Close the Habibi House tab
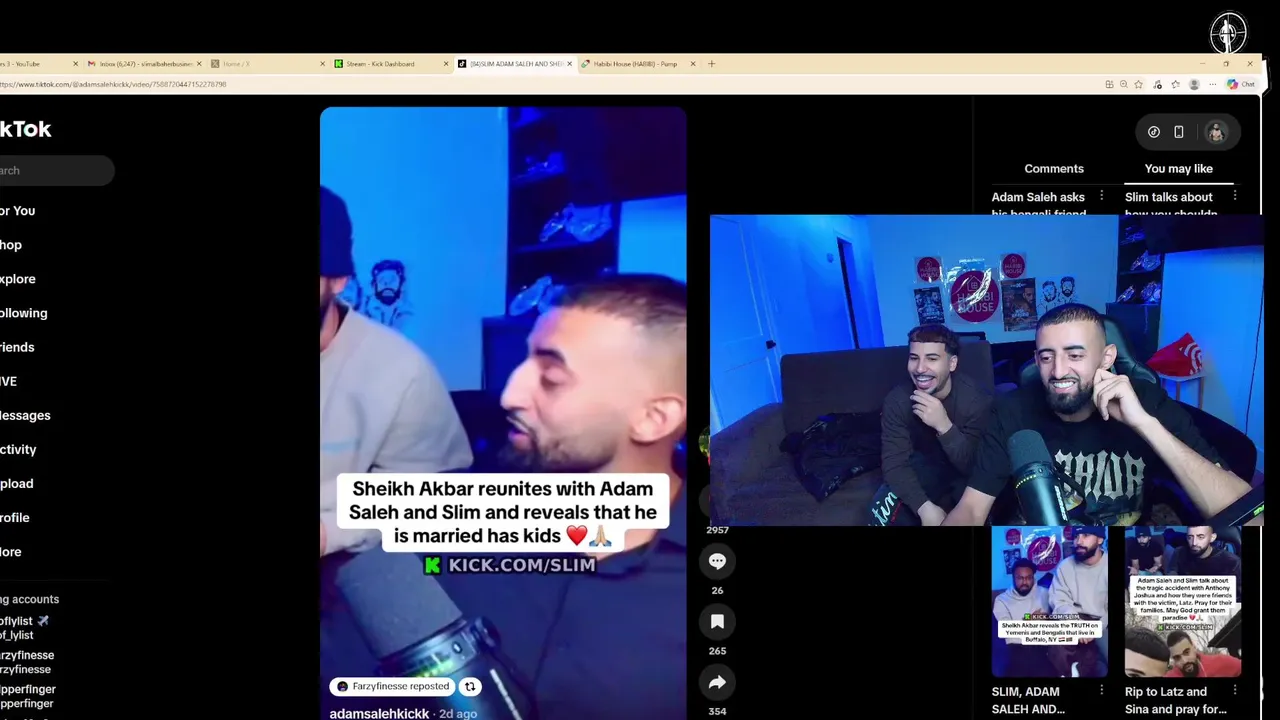This screenshot has height=720, width=1280. [x=693, y=64]
